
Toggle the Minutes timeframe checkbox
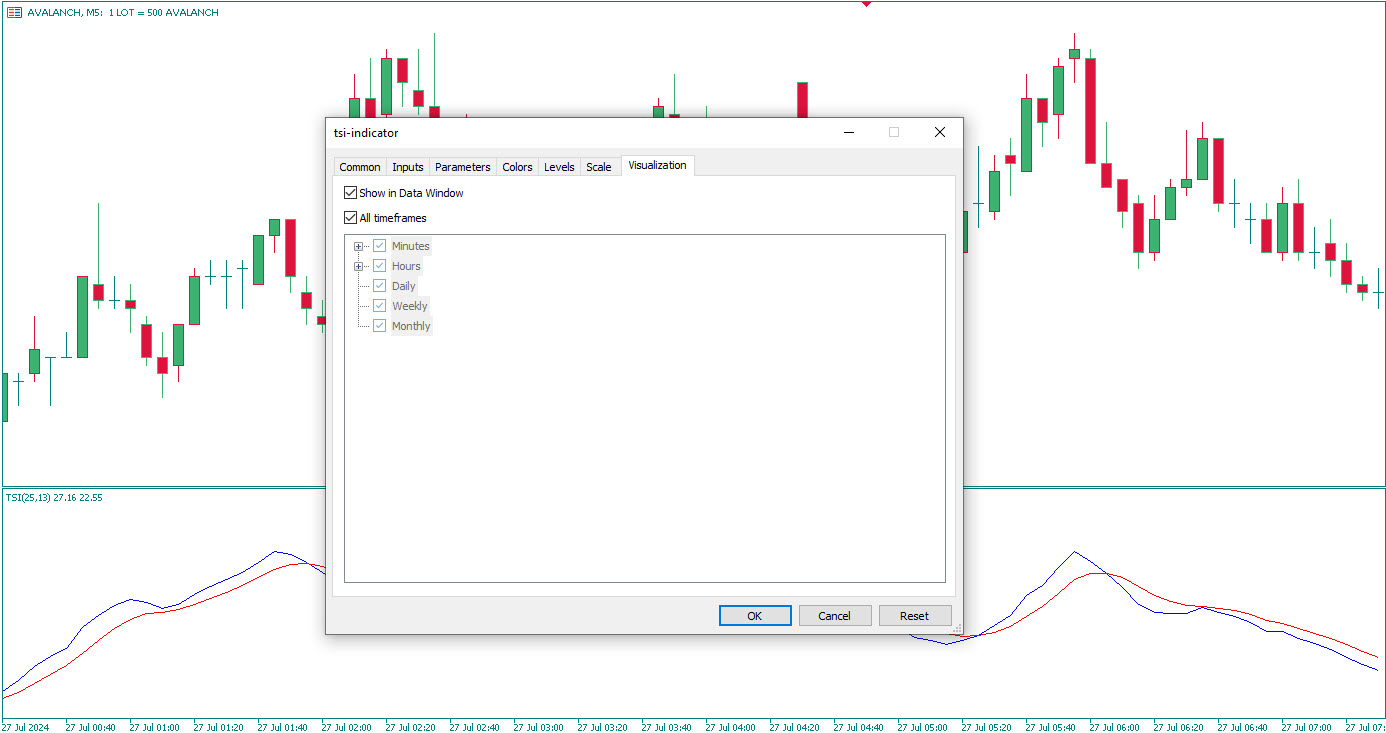(x=380, y=246)
